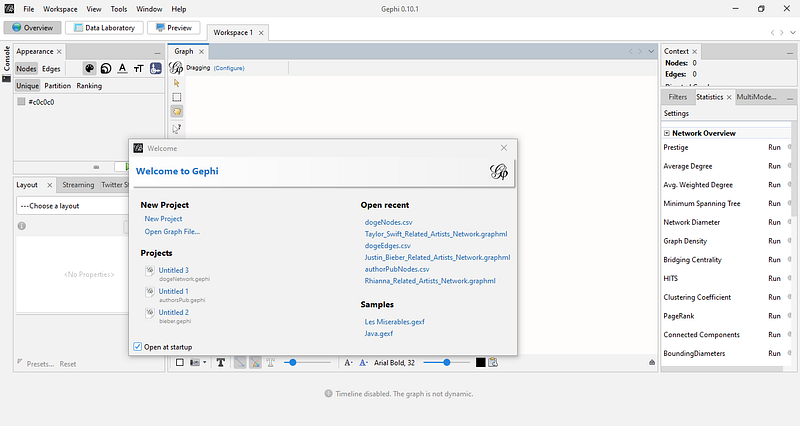
Task: Open the Data Laboratory view
Action: coord(104,28)
